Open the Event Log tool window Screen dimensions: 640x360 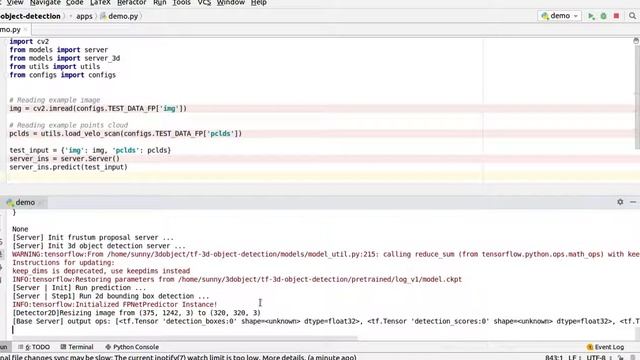click(x=605, y=347)
